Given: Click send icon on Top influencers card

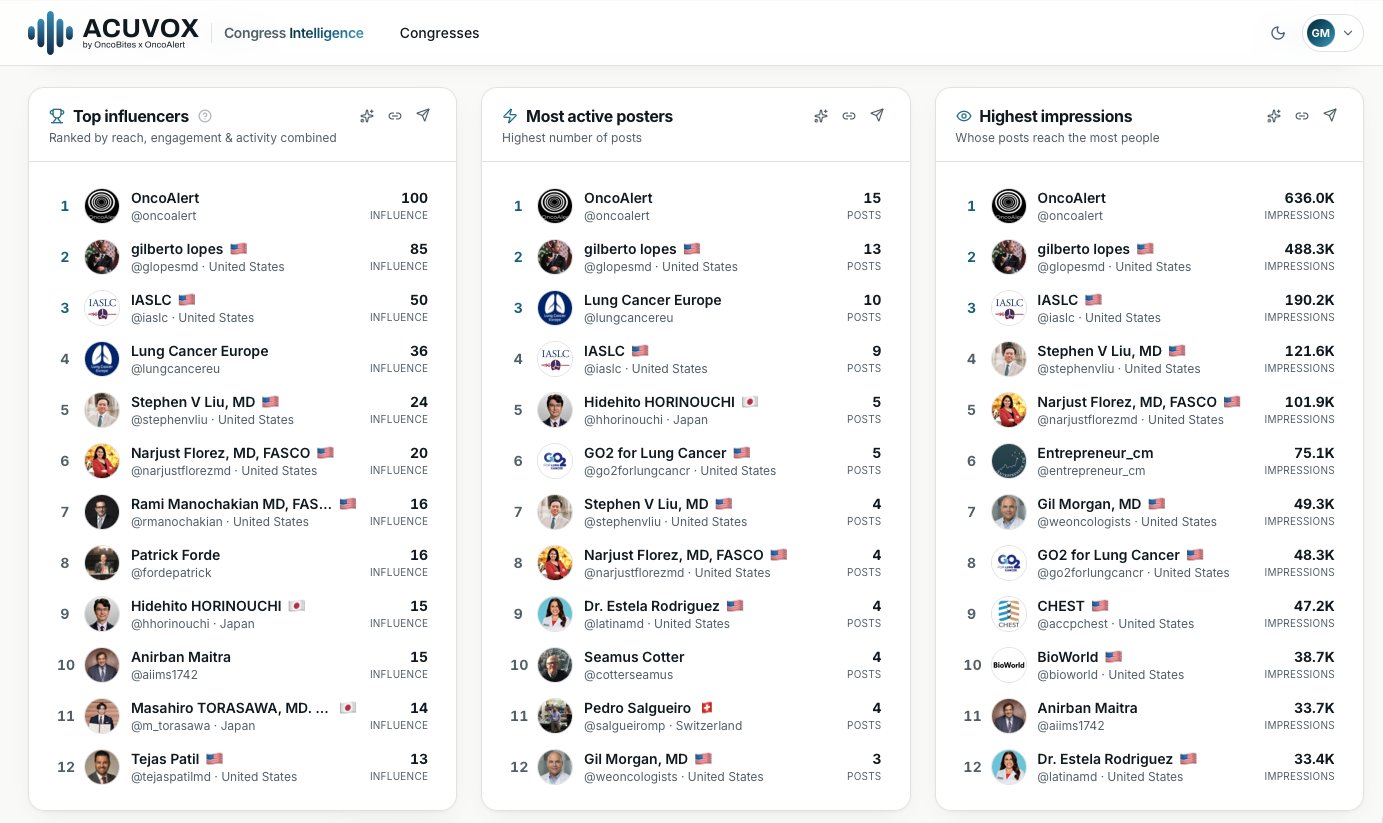Looking at the screenshot, I should click(423, 116).
